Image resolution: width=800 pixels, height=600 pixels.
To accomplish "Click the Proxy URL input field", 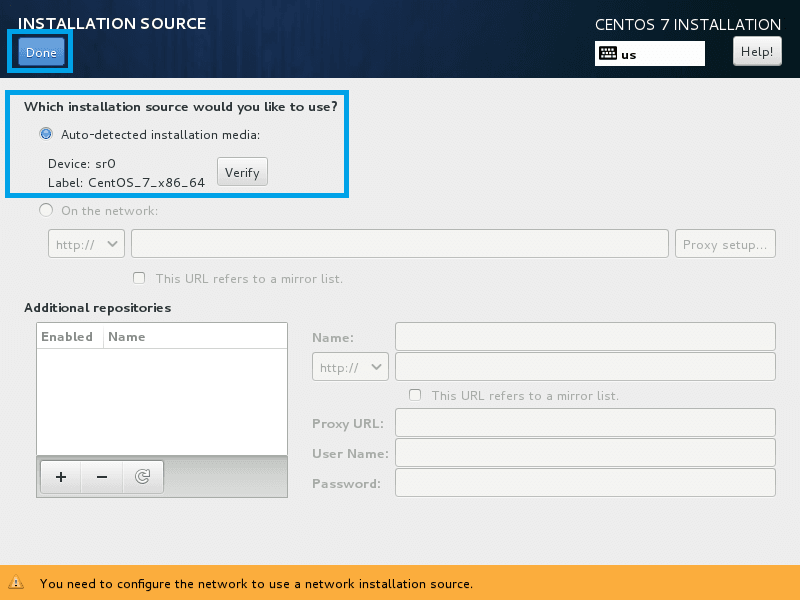I will [x=585, y=422].
